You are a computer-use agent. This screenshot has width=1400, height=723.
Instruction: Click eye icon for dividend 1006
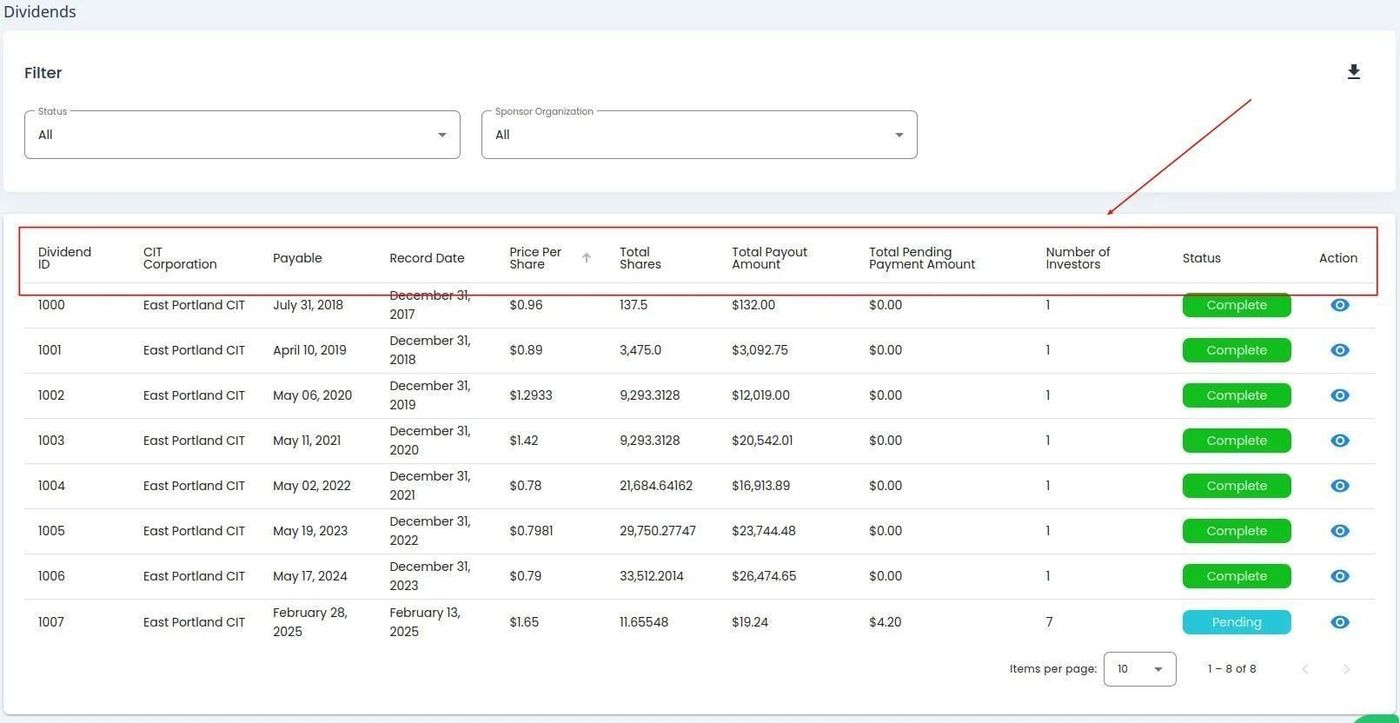1339,576
